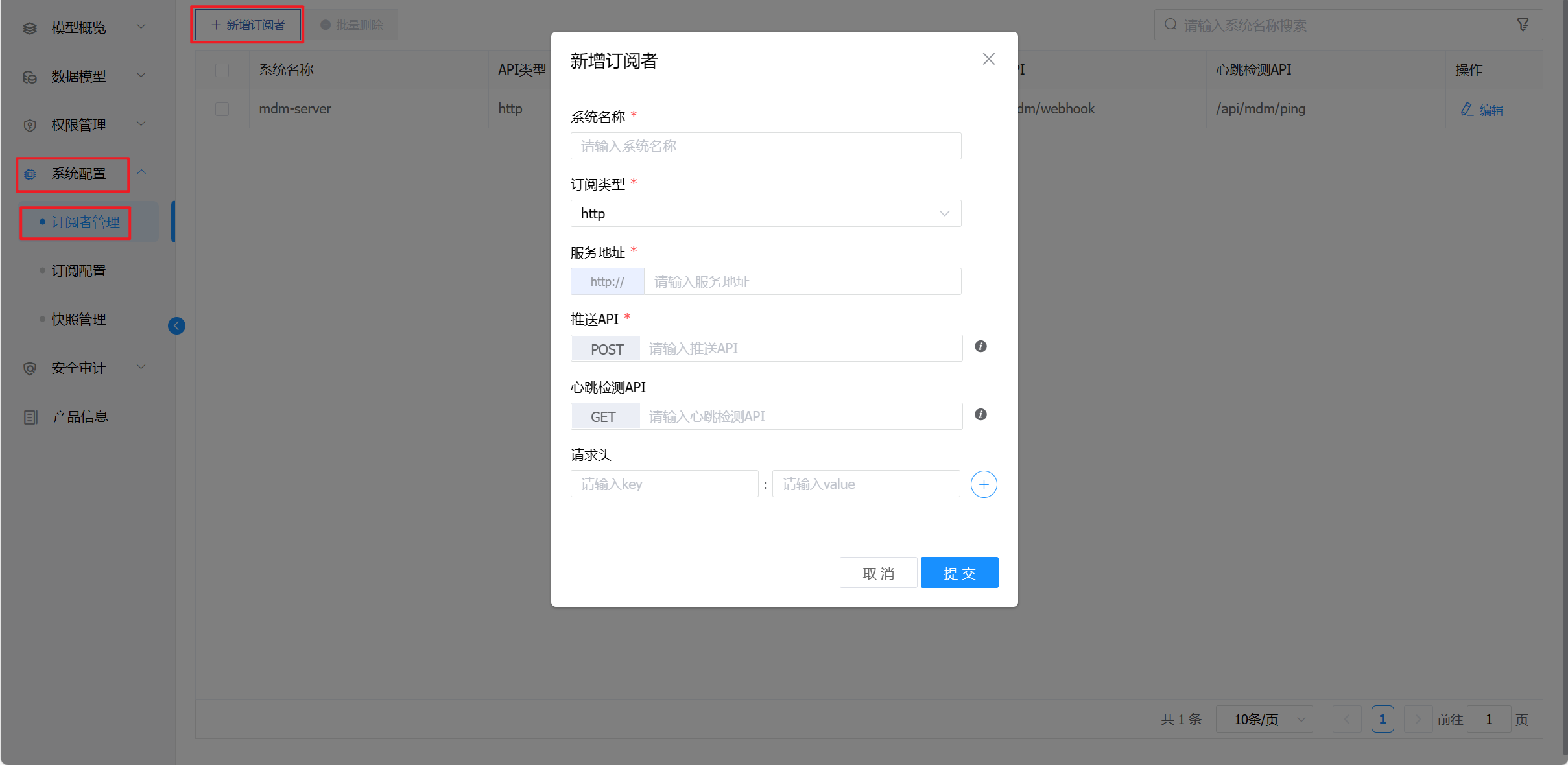Open the 订阅类型 http dropdown
Screen dimensions: 1568x765
pos(766,213)
